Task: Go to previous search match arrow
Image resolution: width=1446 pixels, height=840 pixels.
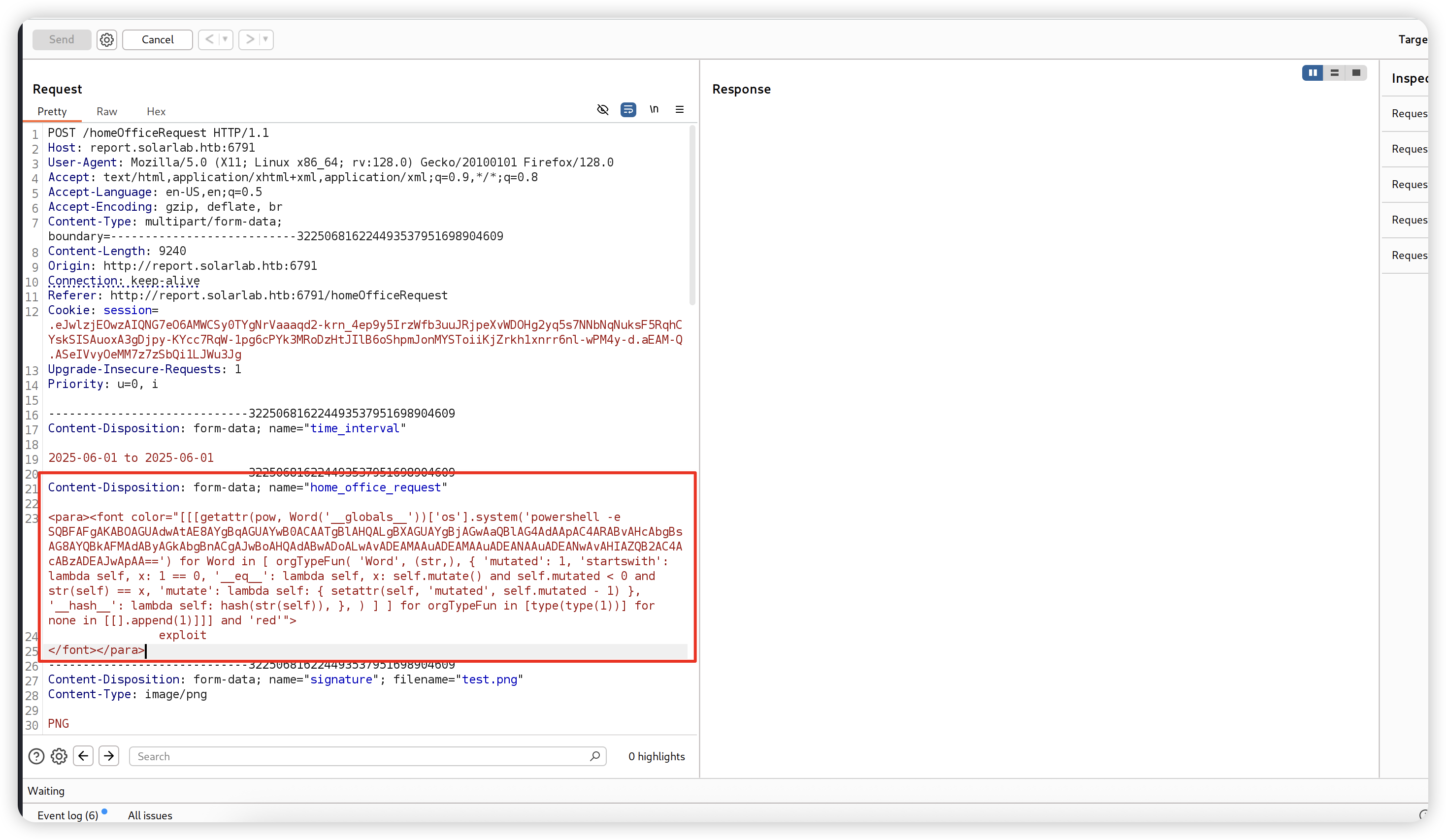Action: 83,756
